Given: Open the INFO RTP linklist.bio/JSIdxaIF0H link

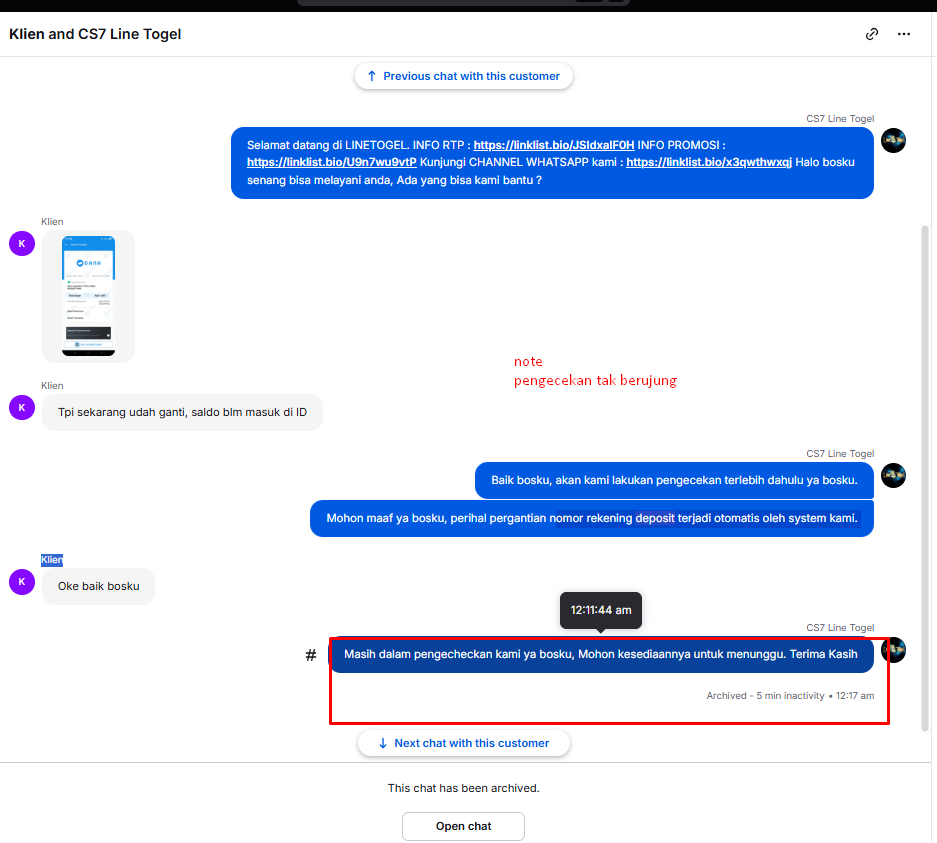Looking at the screenshot, I should pos(553,145).
